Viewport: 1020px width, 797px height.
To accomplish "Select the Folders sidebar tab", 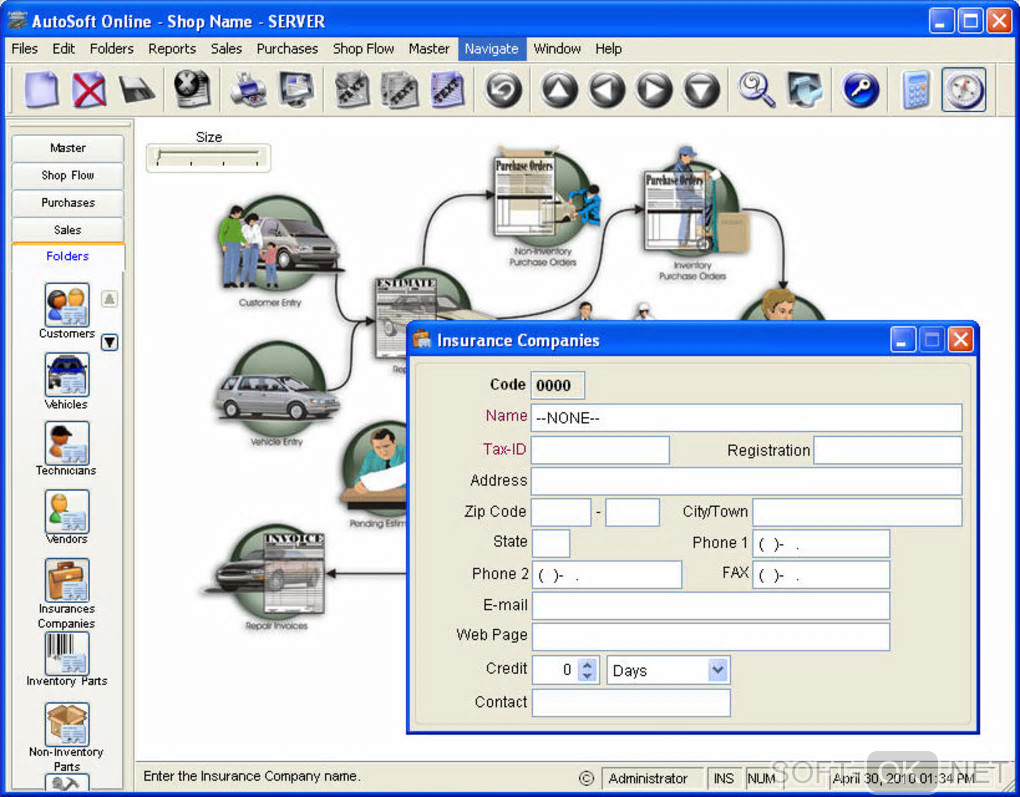I will click(x=68, y=256).
